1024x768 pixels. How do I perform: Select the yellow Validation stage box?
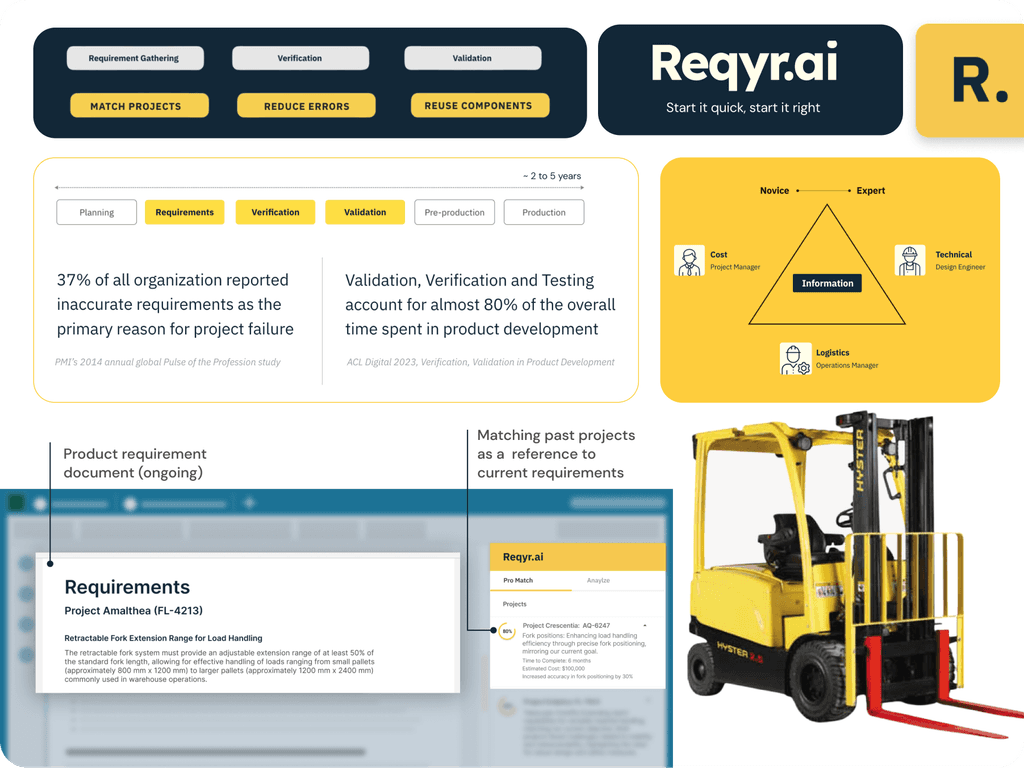[365, 212]
